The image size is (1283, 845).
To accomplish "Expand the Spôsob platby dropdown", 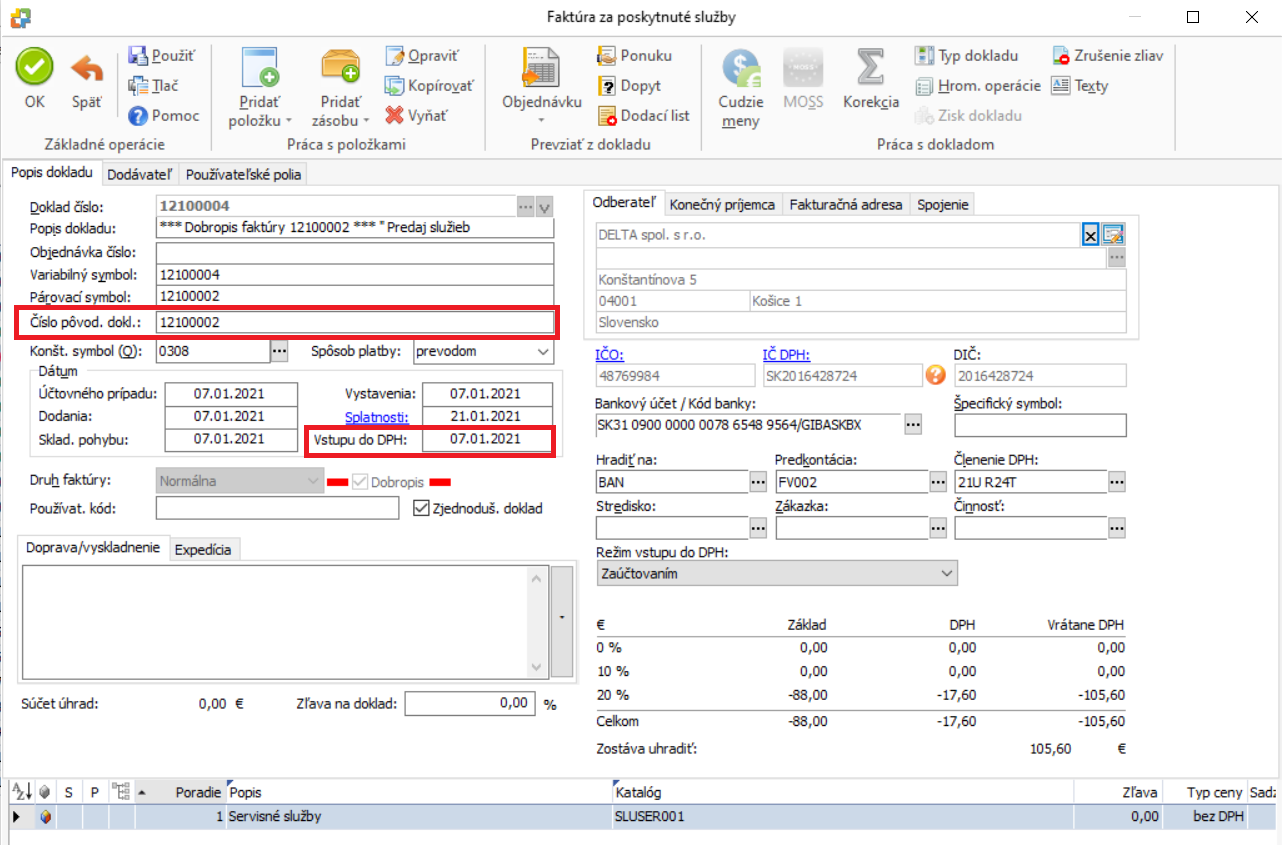I will click(543, 352).
